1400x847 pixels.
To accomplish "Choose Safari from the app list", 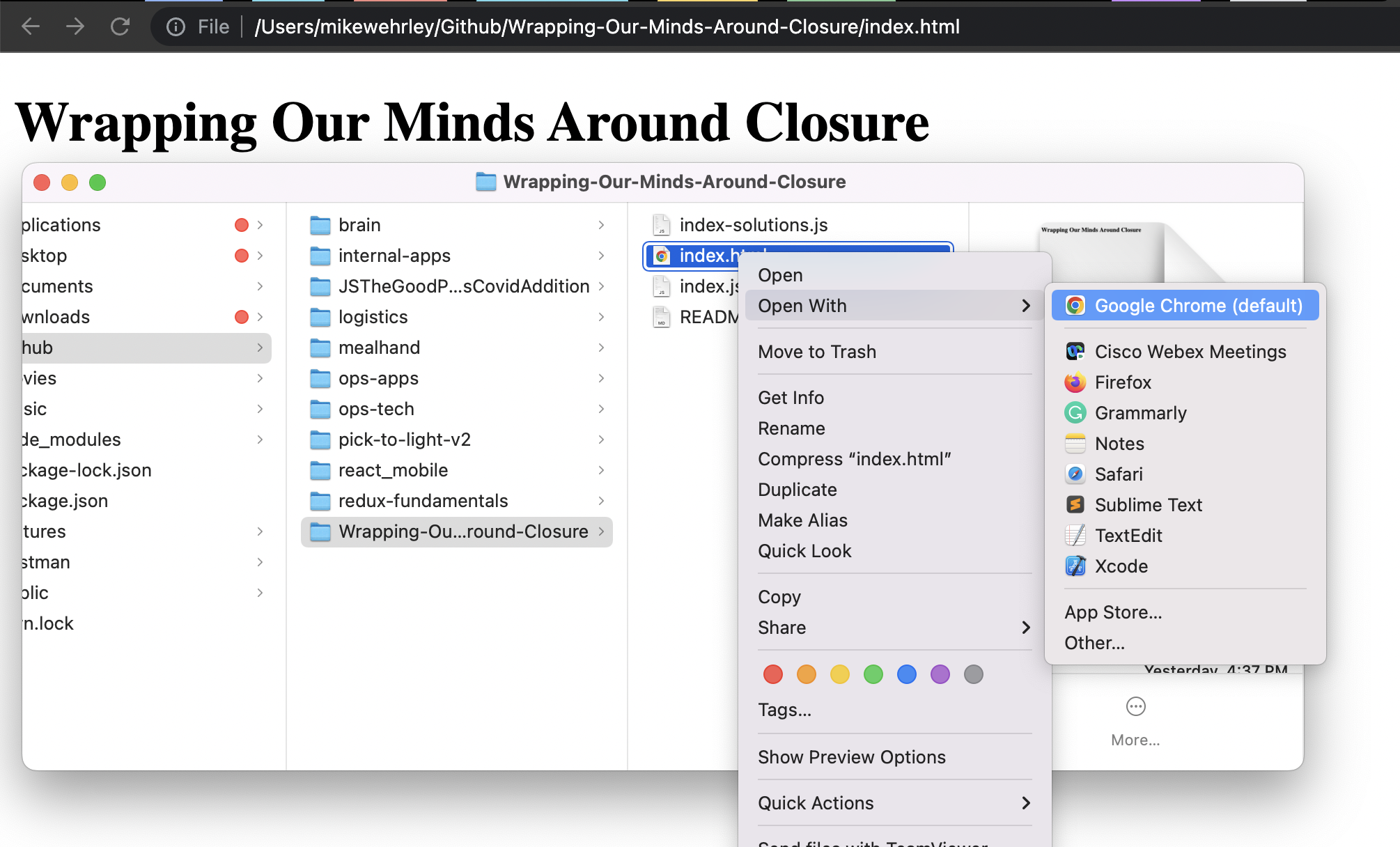I will coord(1117,474).
